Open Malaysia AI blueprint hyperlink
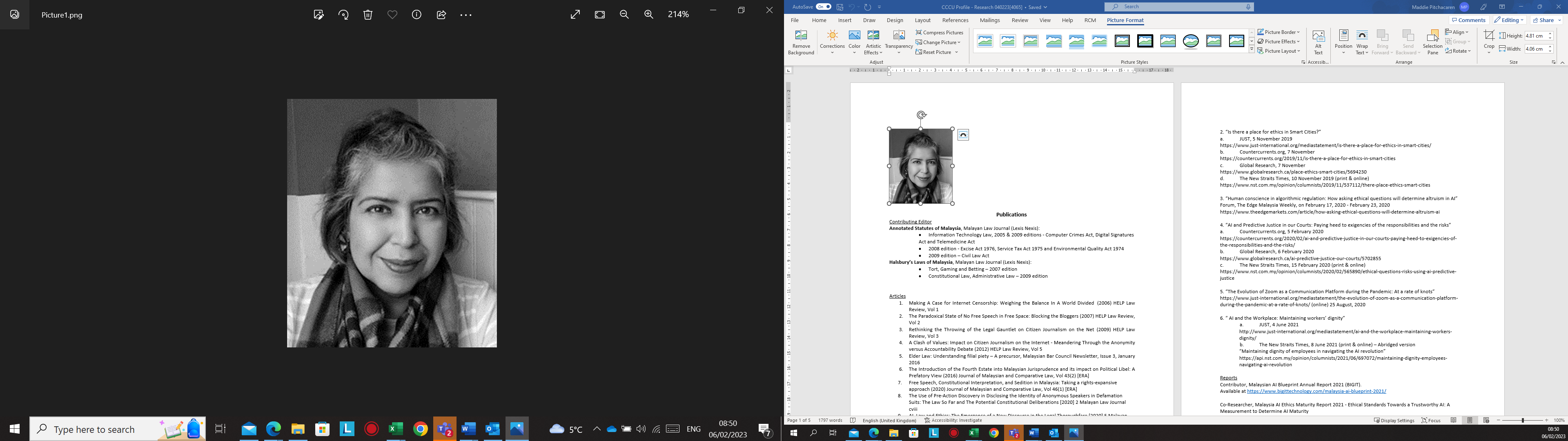 [x=1316, y=391]
